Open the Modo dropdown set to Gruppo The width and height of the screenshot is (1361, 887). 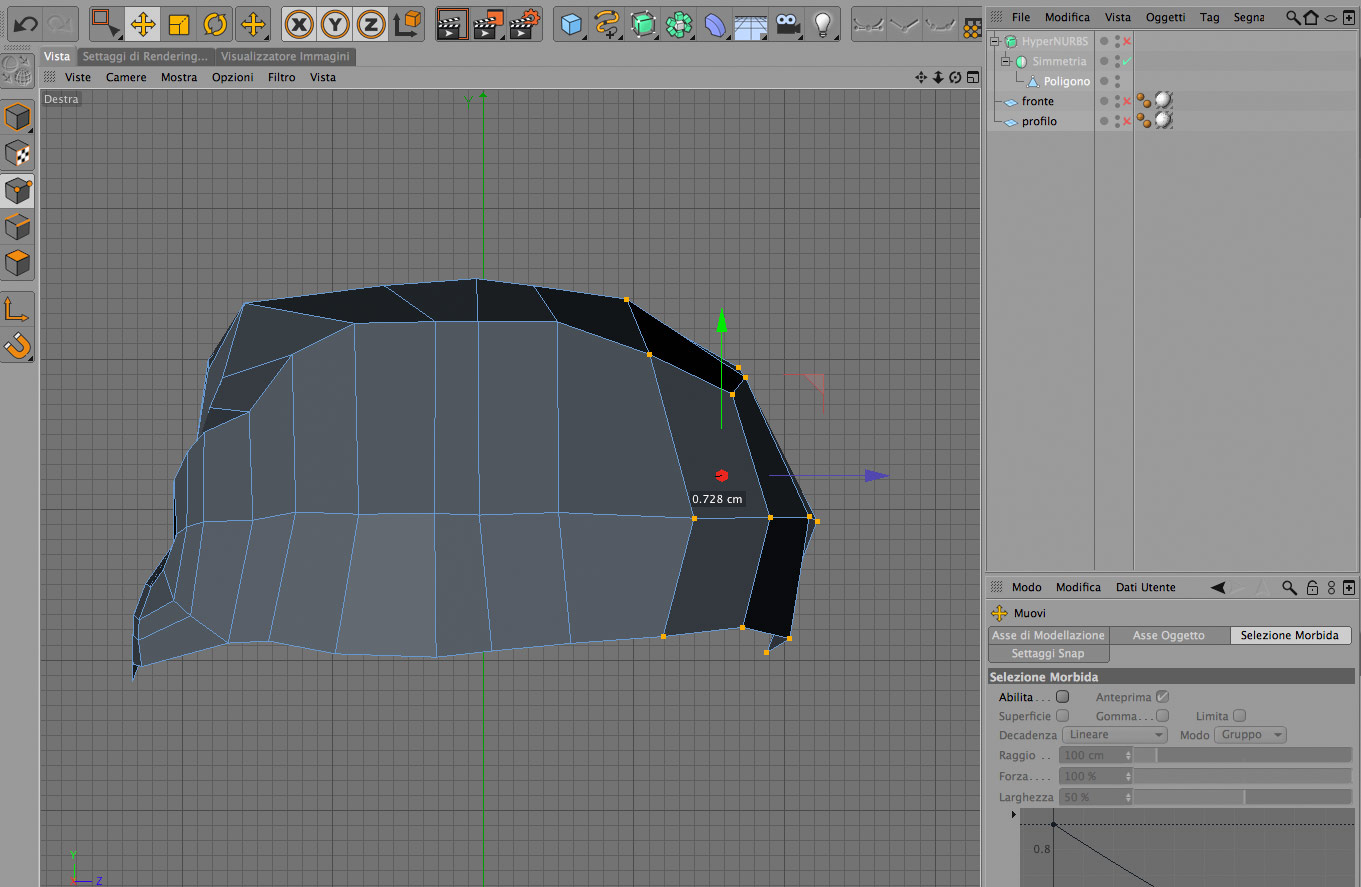click(x=1250, y=735)
